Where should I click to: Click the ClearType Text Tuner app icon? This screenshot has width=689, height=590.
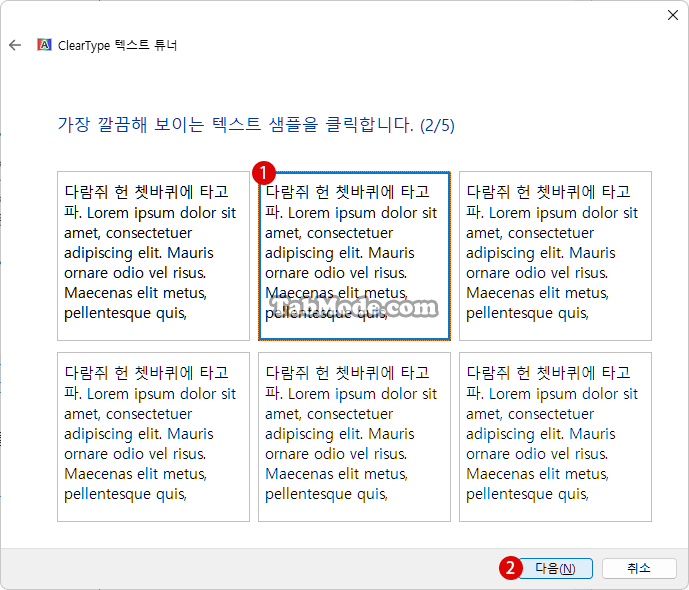click(x=44, y=45)
